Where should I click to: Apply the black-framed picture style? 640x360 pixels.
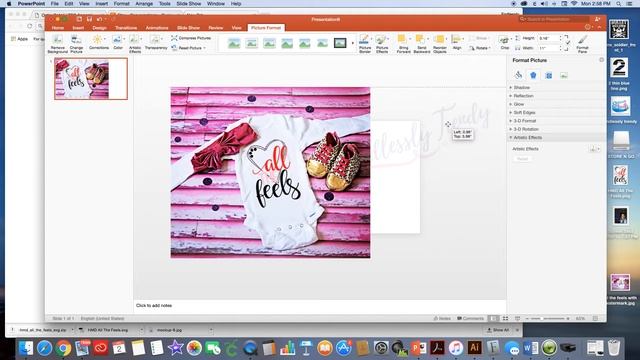(x=340, y=43)
